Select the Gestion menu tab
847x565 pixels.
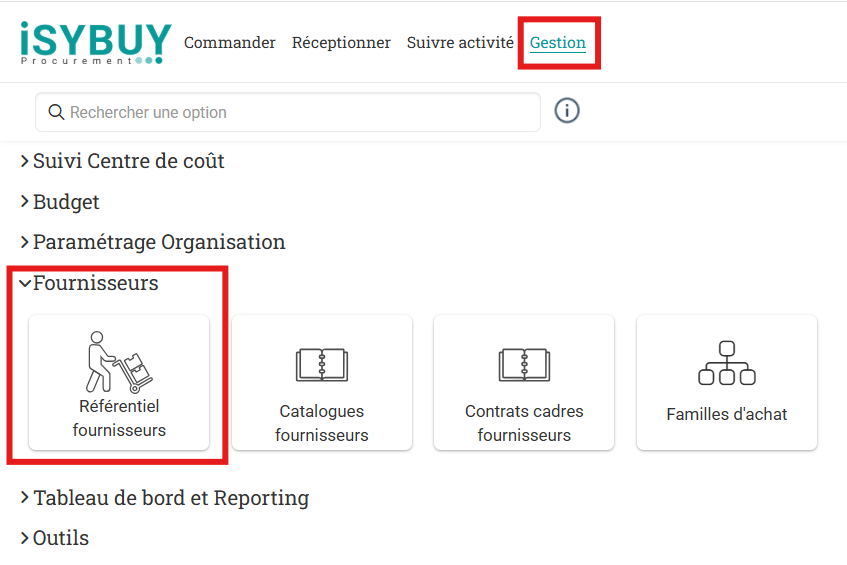558,43
